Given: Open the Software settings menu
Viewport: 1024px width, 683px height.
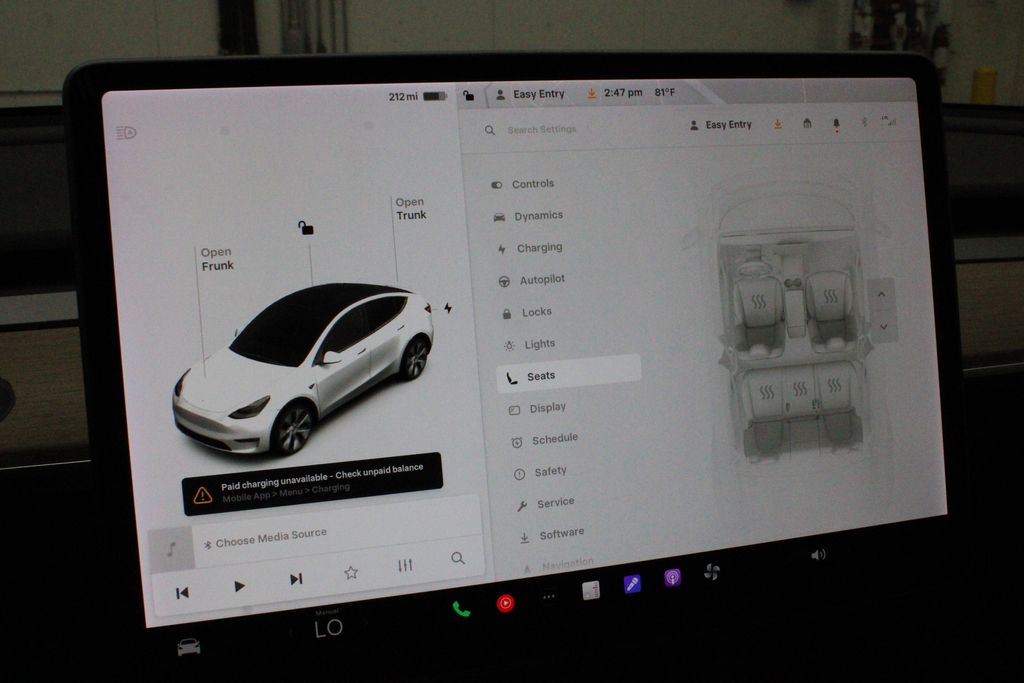Looking at the screenshot, I should (x=552, y=535).
